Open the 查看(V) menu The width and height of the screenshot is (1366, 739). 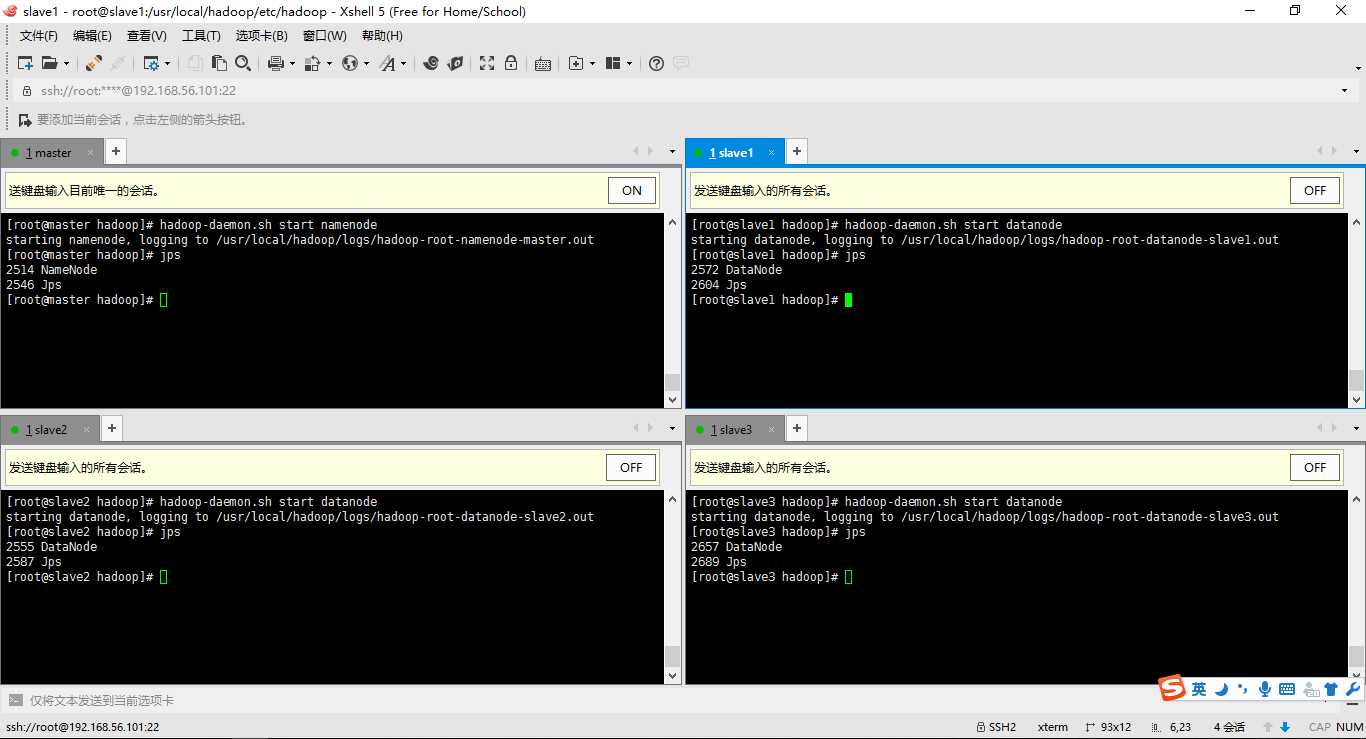tap(147, 36)
